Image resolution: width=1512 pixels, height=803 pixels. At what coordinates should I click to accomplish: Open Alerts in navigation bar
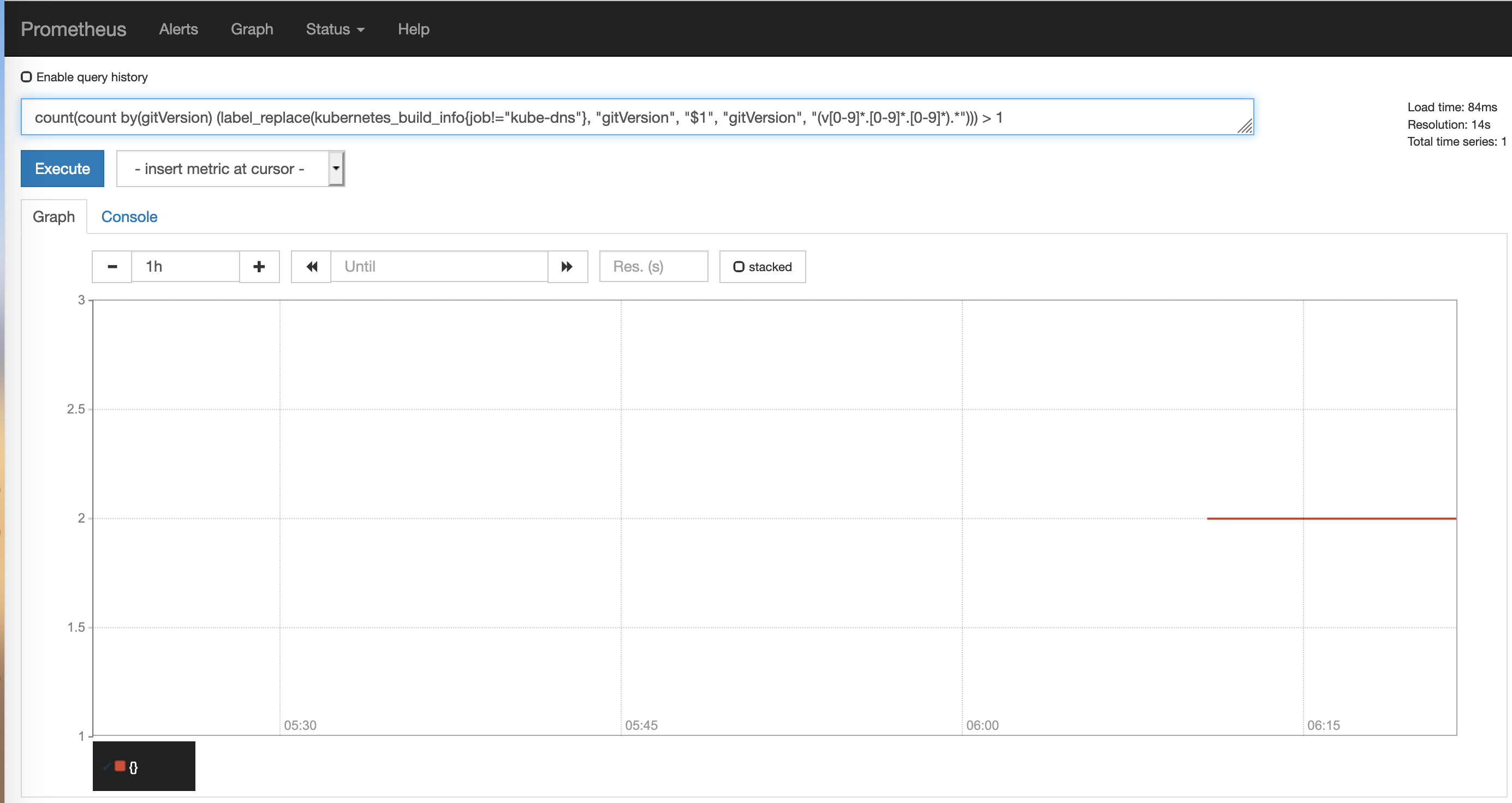click(178, 29)
